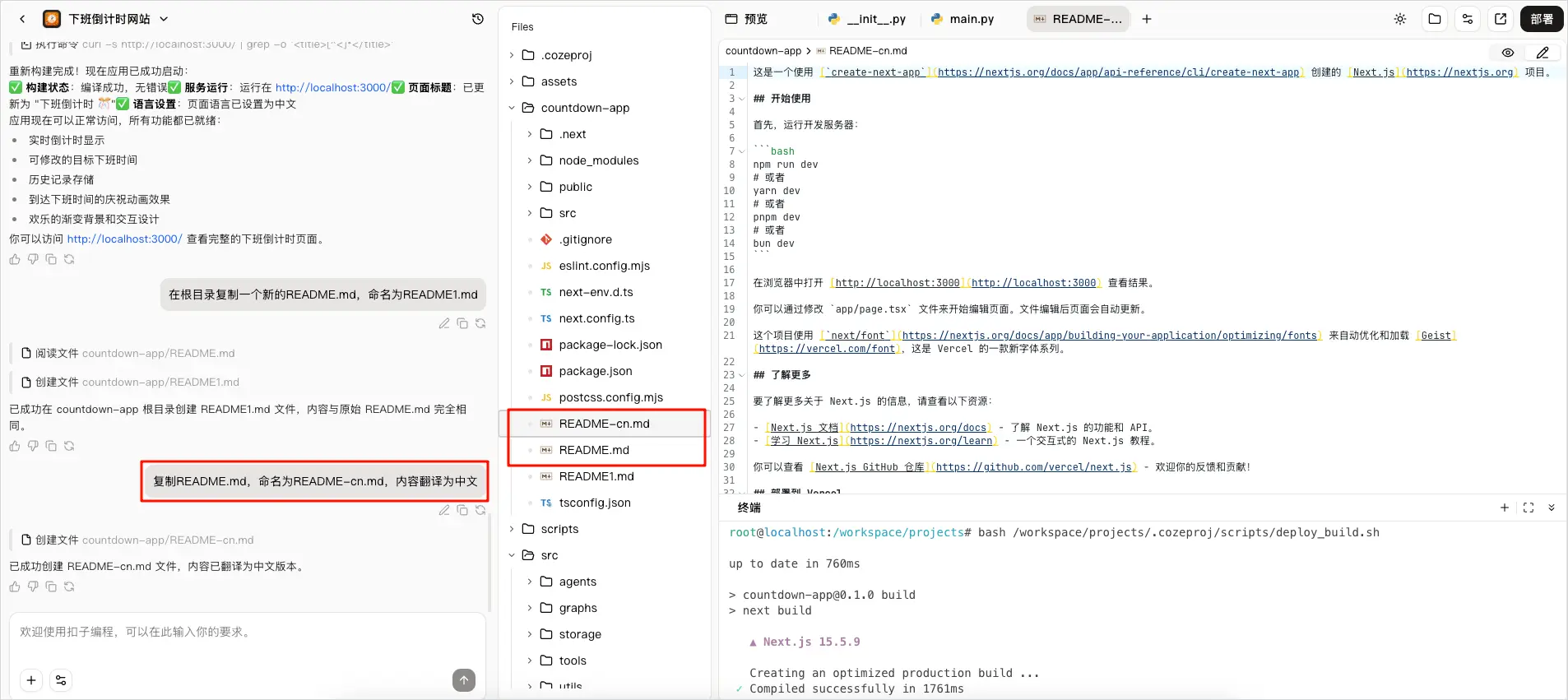Open project in external window icon

coord(1501,19)
